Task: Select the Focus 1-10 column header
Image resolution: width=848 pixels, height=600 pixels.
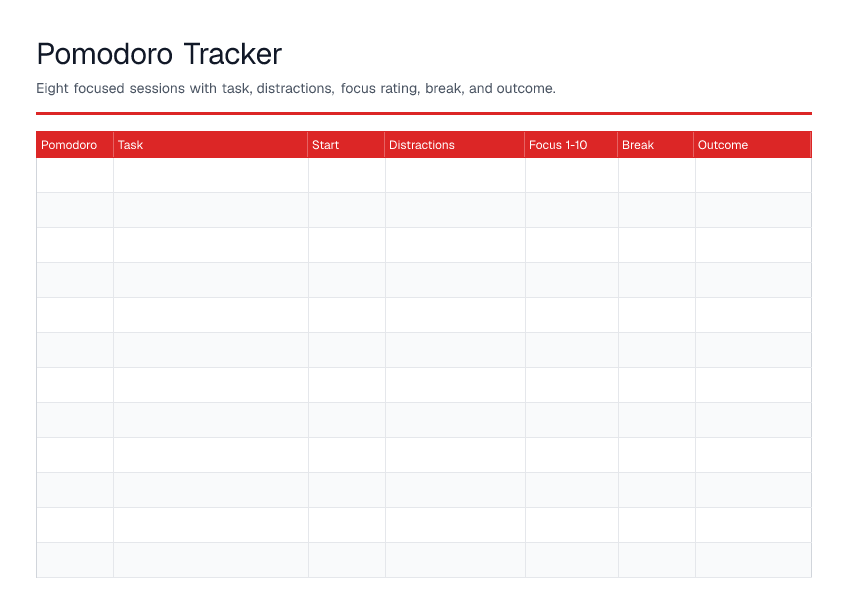Action: [x=571, y=145]
